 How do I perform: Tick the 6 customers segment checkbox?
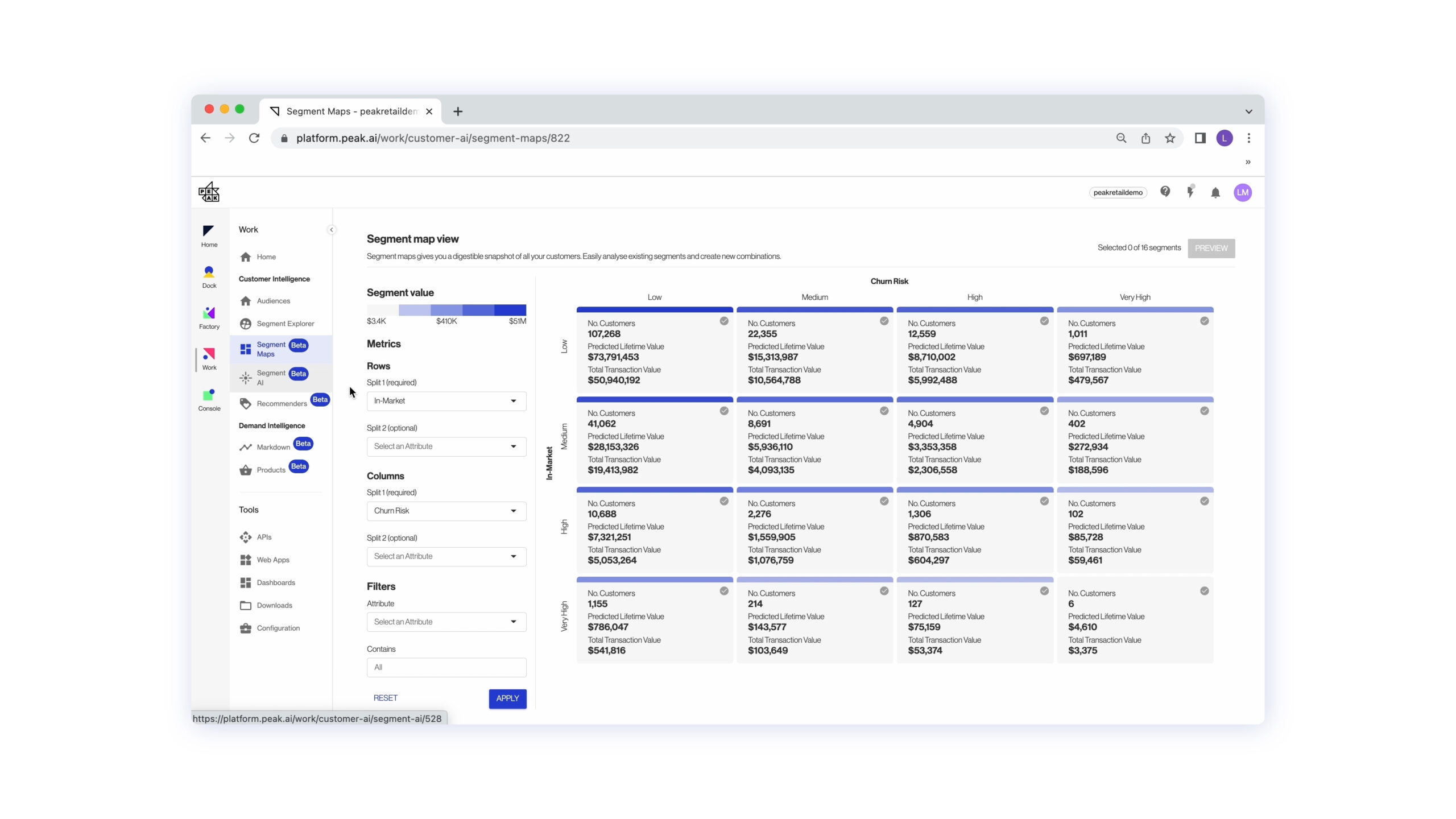coord(1204,591)
